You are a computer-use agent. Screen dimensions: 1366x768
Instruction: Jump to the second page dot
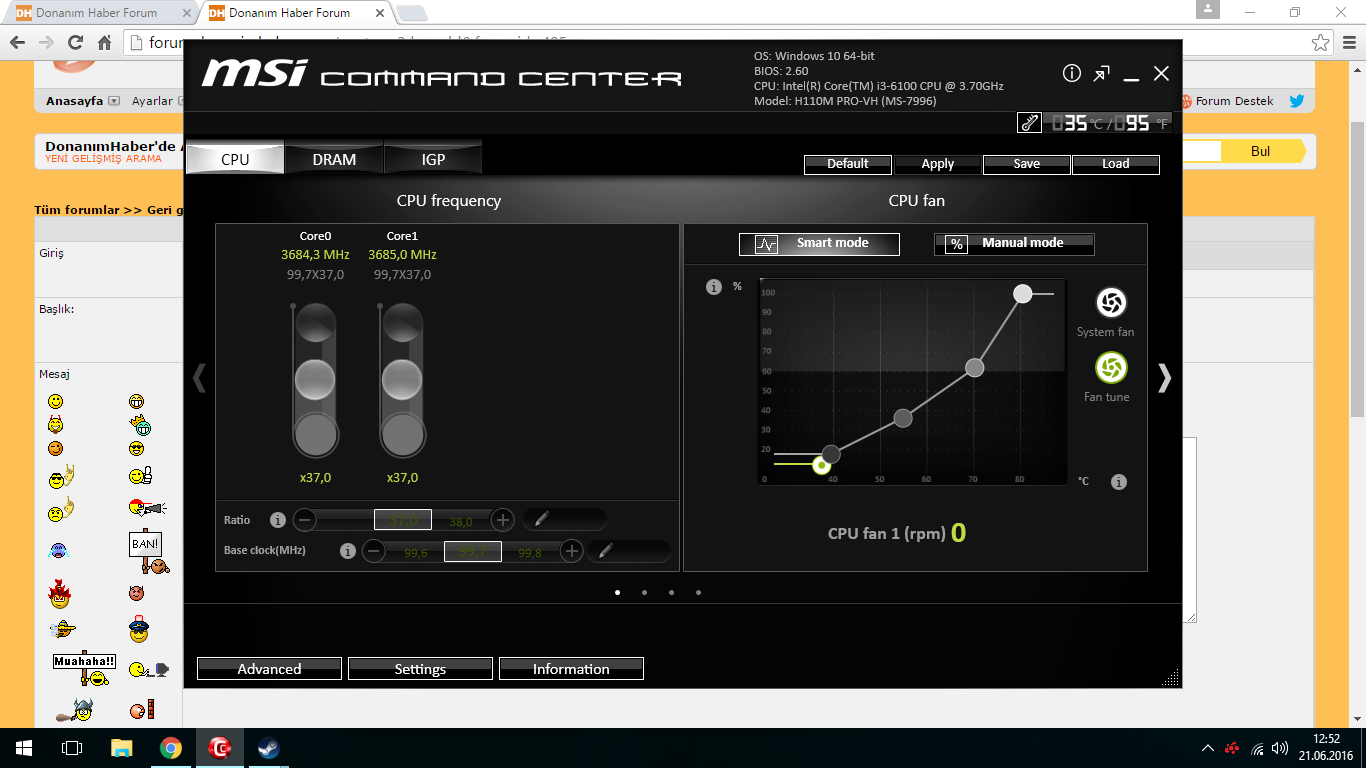click(644, 592)
